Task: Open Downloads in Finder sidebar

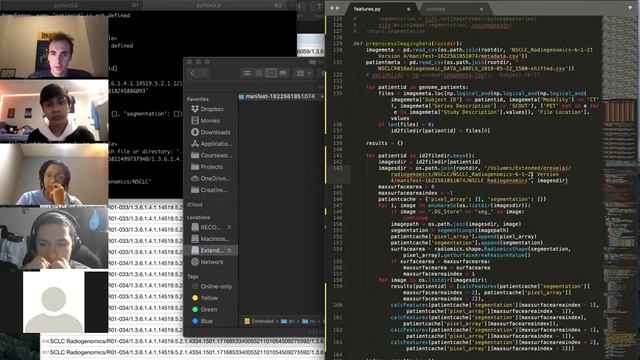Action: point(211,132)
